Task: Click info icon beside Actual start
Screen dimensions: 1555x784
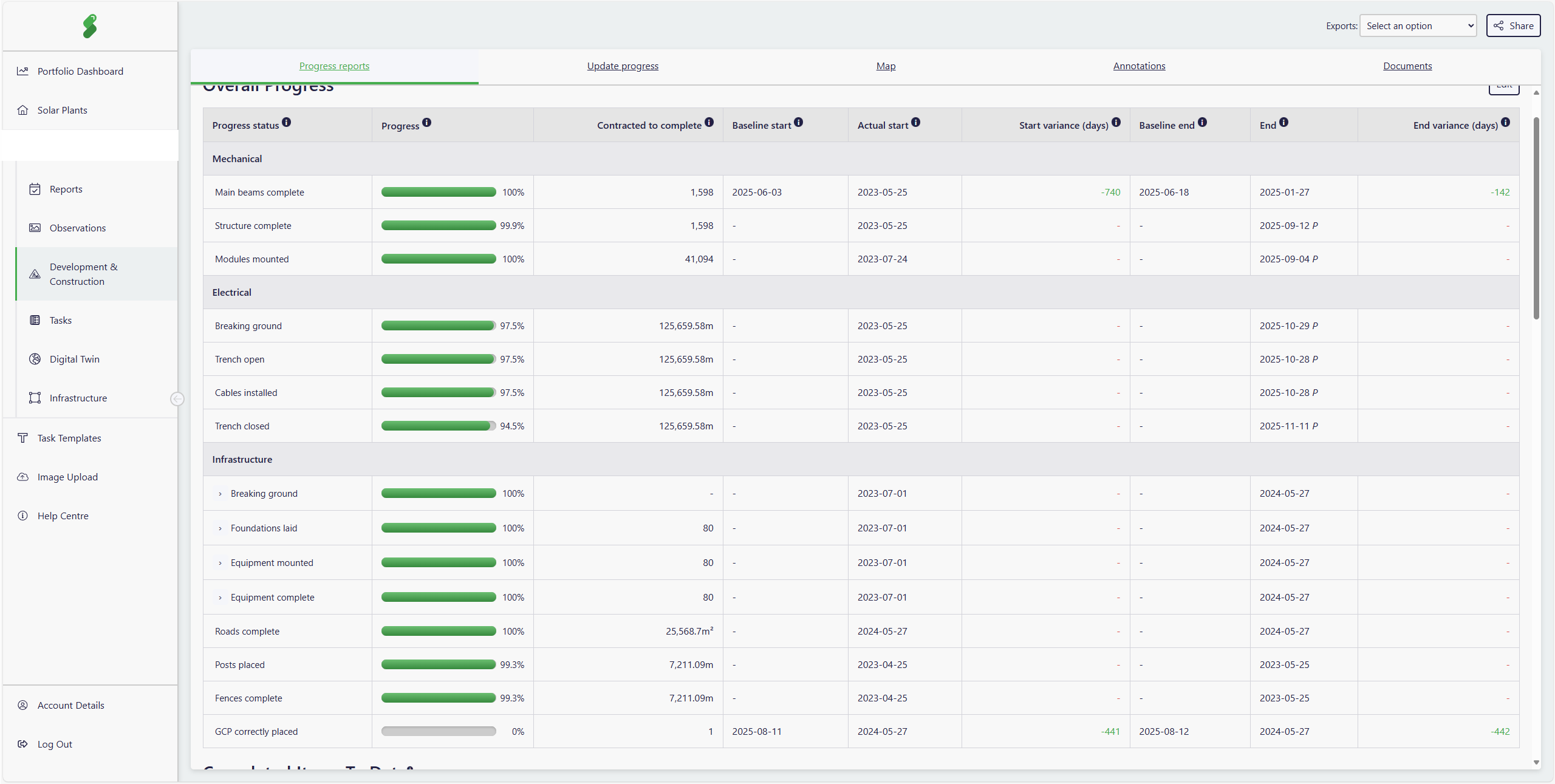Action: pos(916,122)
